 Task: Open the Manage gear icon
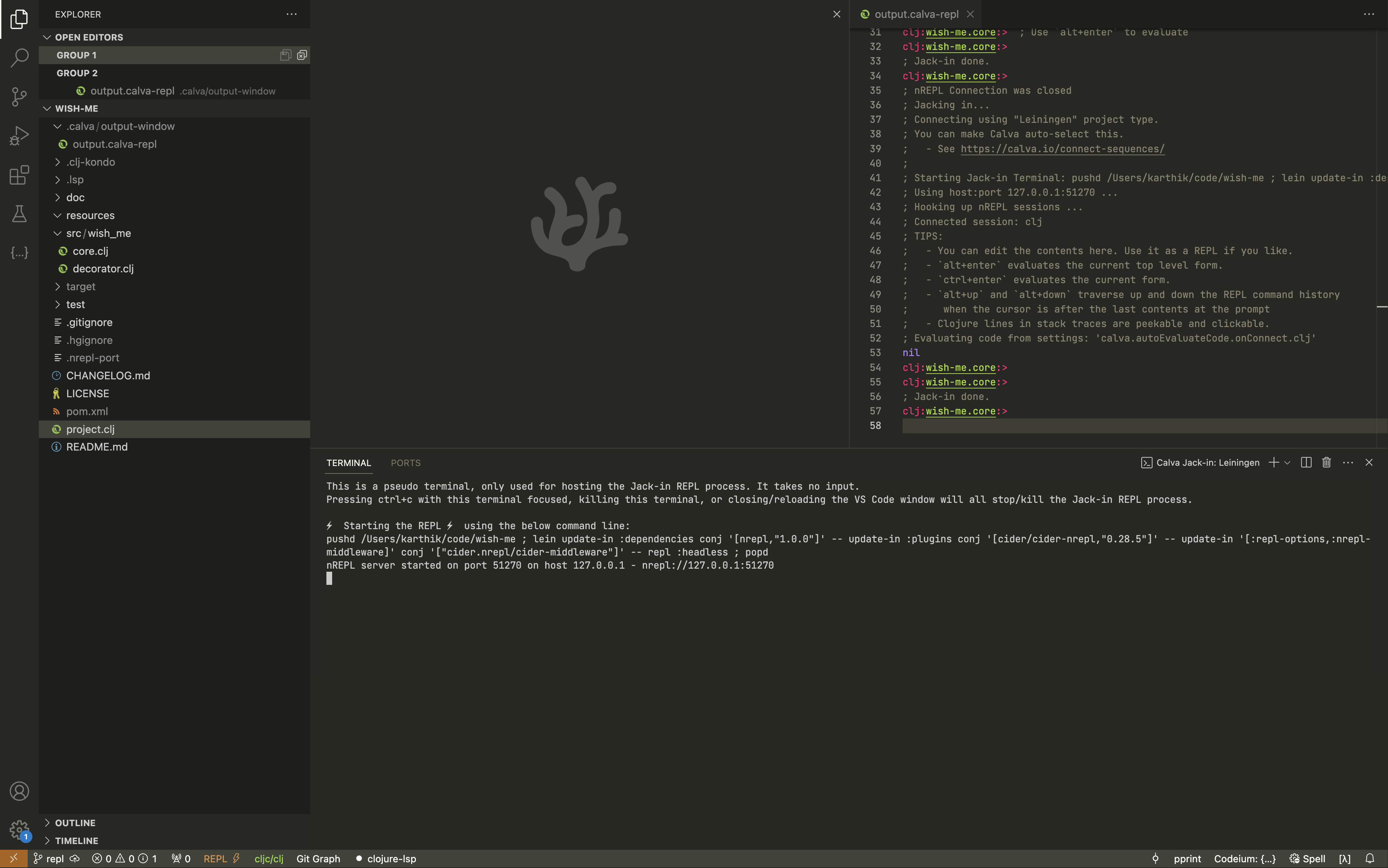(x=19, y=830)
